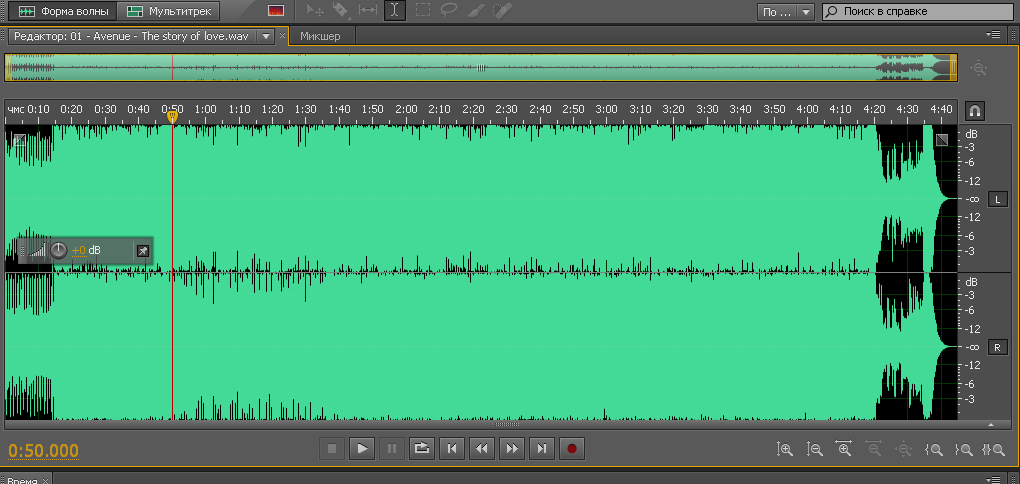This screenshot has width=1020, height=484.
Task: Click the volume bars icon in HUD
Action: (x=38, y=250)
